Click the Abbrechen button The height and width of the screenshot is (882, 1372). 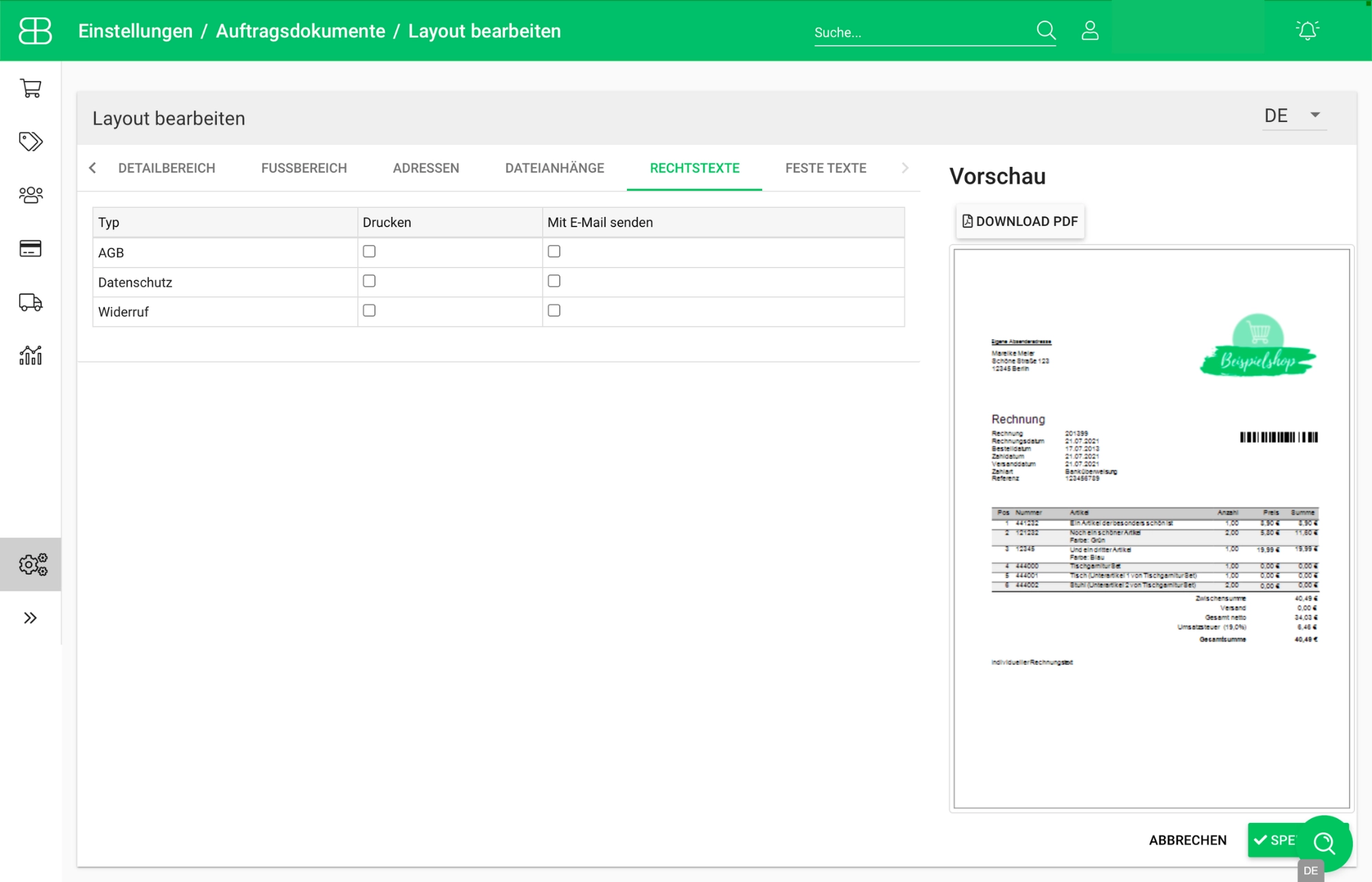coord(1187,840)
